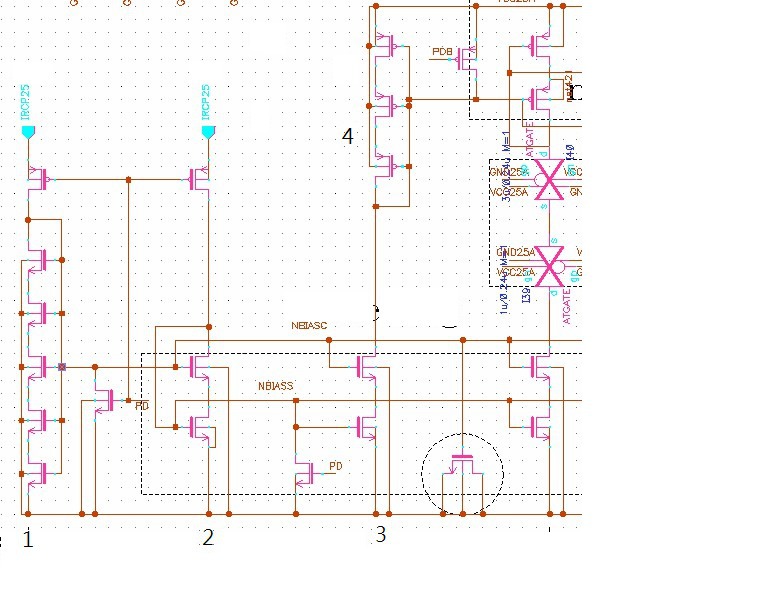Image resolution: width=768 pixels, height=614 pixels.
Task: Click the wire junction above the RD transistor
Action: pos(95,367)
